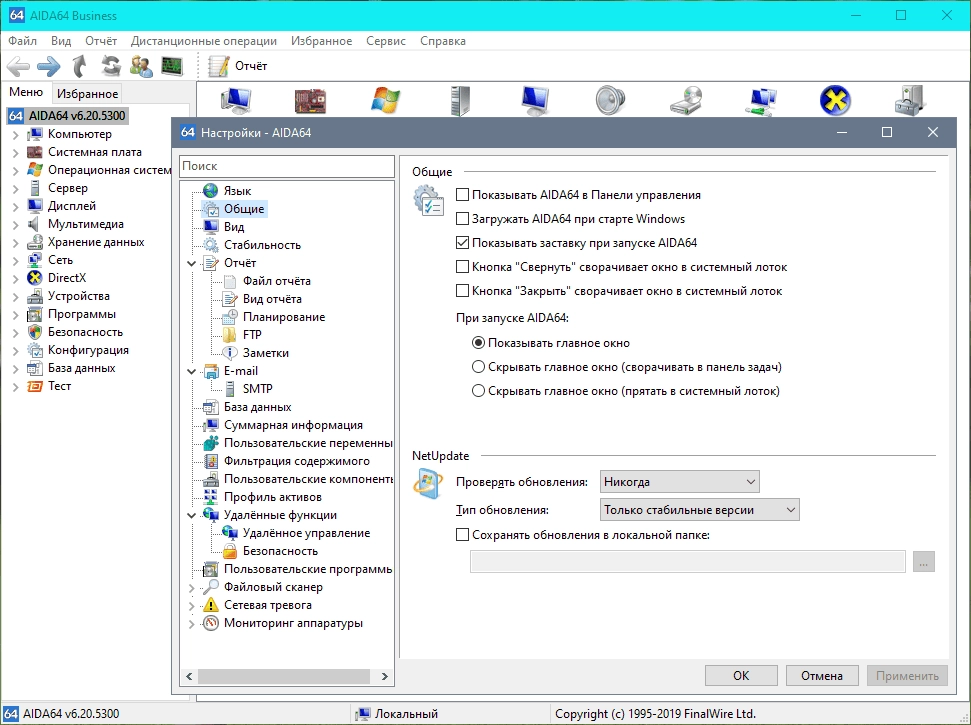This screenshot has height=725, width=971.
Task: Open the users manage icon in the toolbar
Action: 141,66
